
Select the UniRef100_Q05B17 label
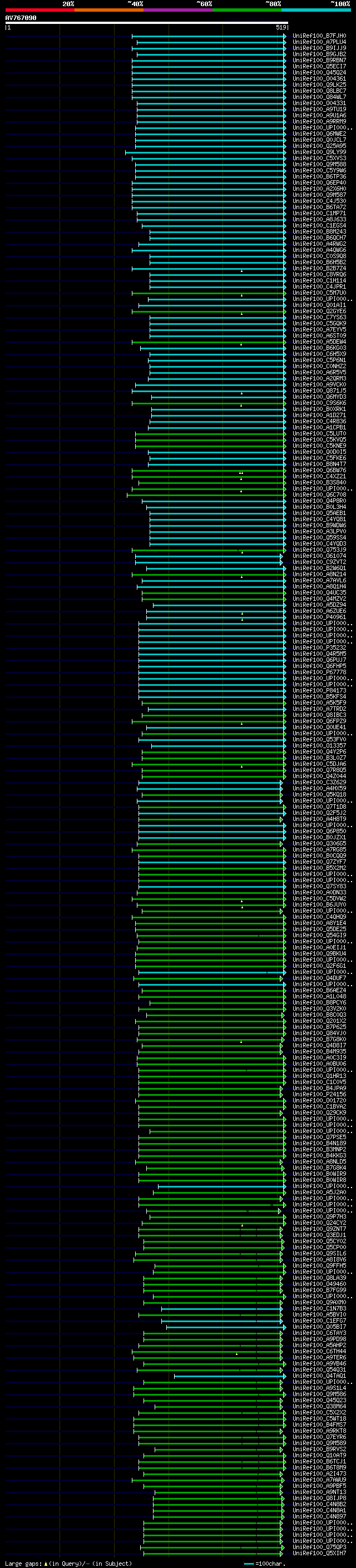319,1327
